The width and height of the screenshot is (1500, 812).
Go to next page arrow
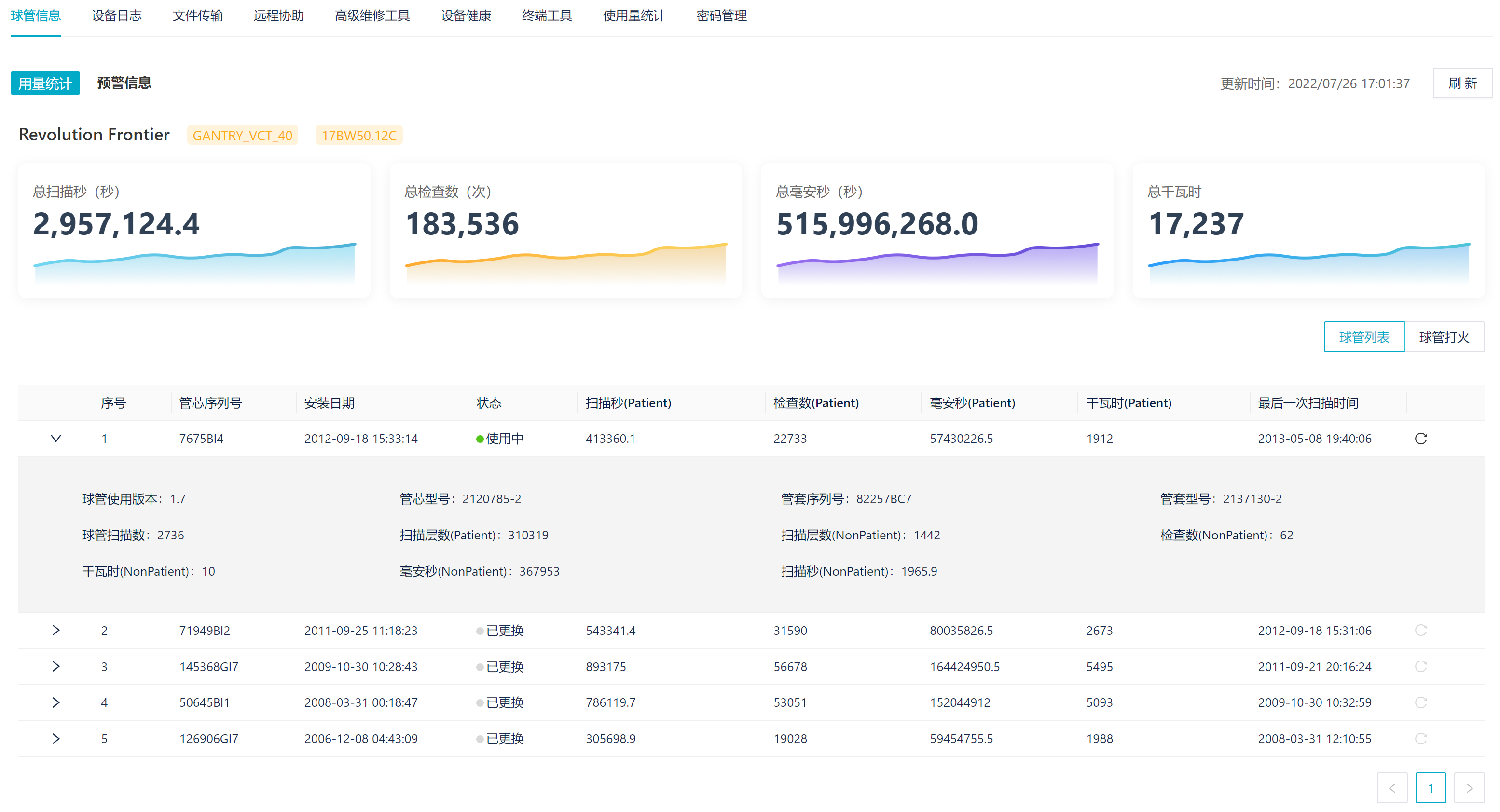[x=1469, y=788]
